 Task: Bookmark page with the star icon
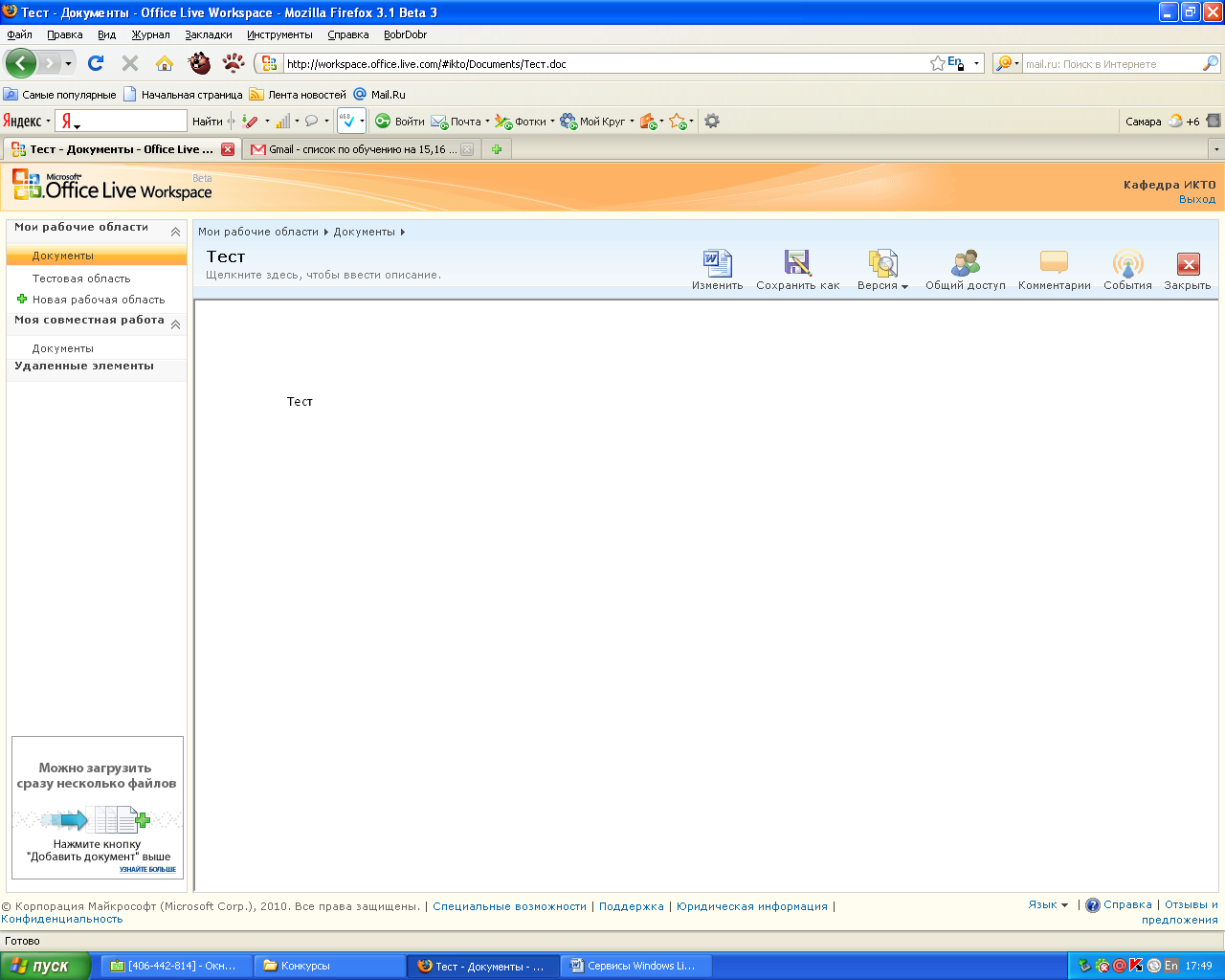[938, 63]
